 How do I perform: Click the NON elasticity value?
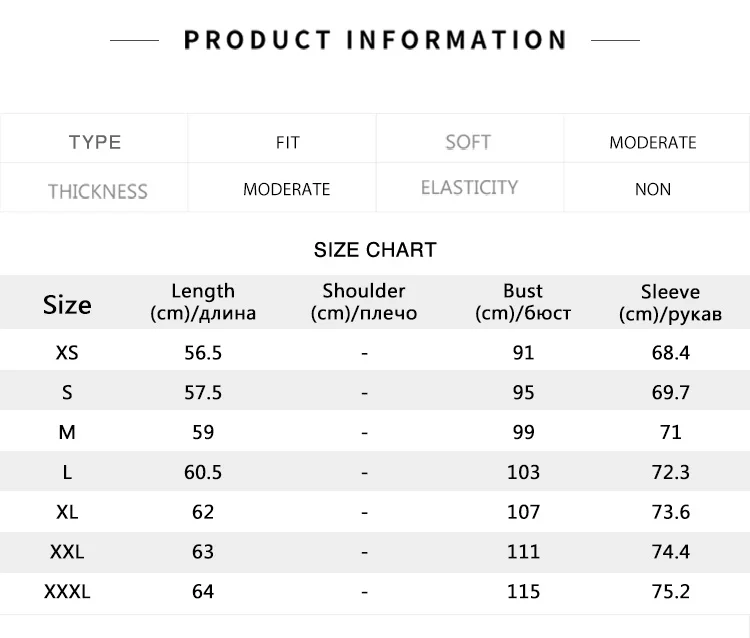[653, 189]
